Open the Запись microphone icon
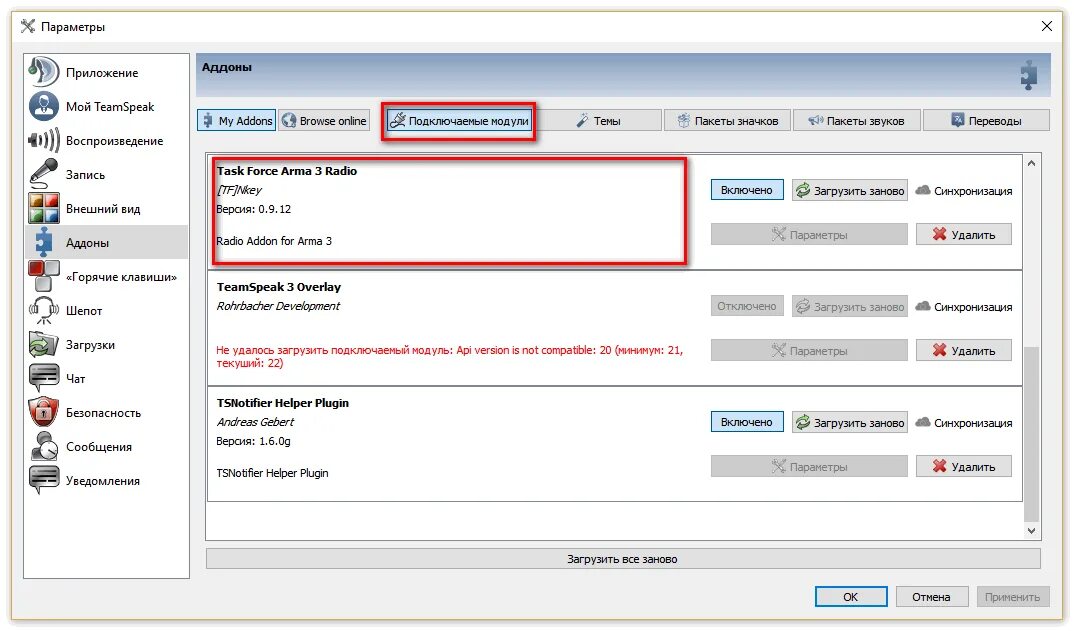Screen dimensions: 1074x631 pos(44,174)
